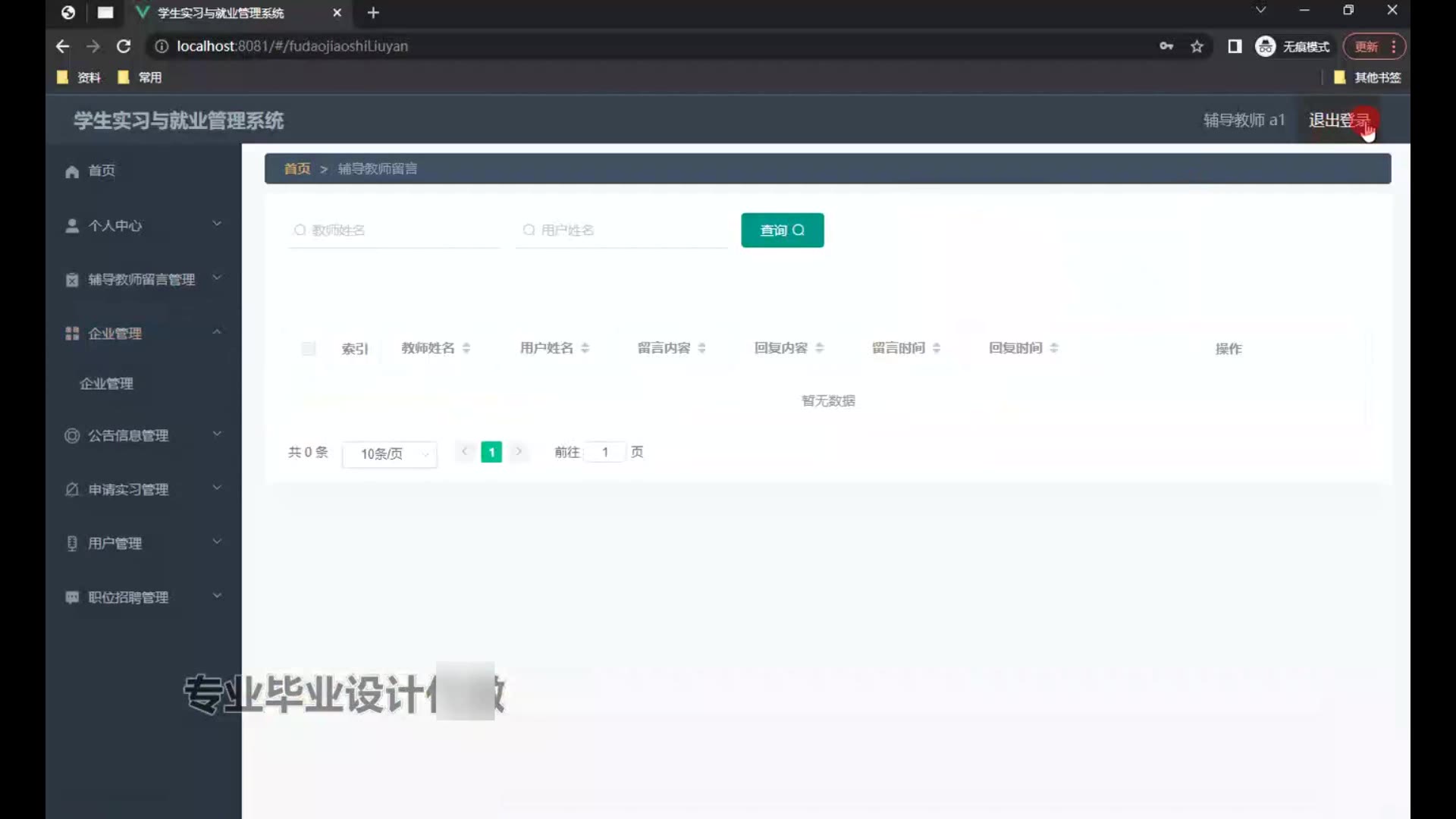Click the 首页 breadcrumb link
This screenshot has width=1456, height=819.
coord(297,168)
